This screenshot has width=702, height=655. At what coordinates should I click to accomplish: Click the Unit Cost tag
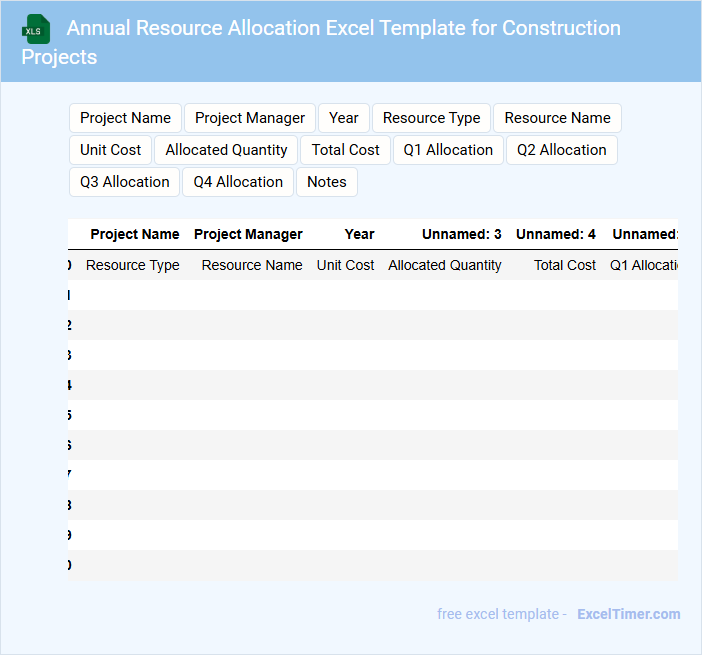tap(111, 150)
